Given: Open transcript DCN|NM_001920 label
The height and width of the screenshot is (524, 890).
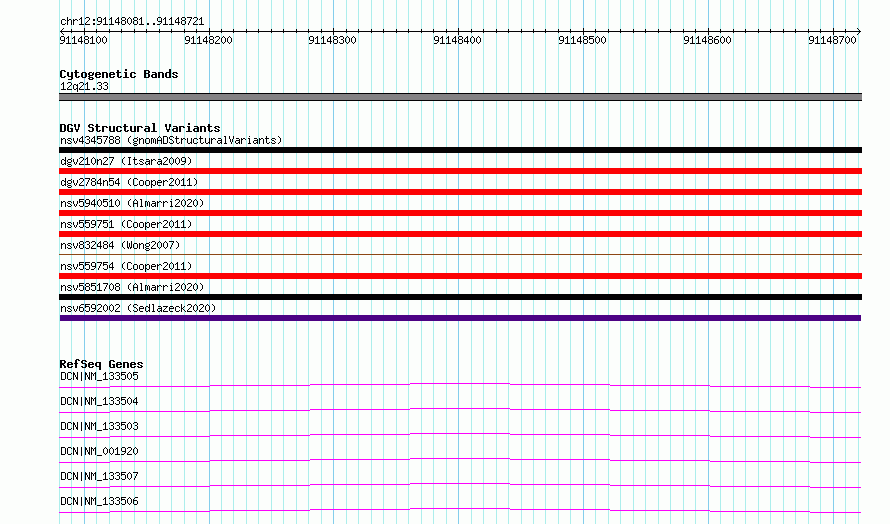Looking at the screenshot, I should tap(99, 451).
